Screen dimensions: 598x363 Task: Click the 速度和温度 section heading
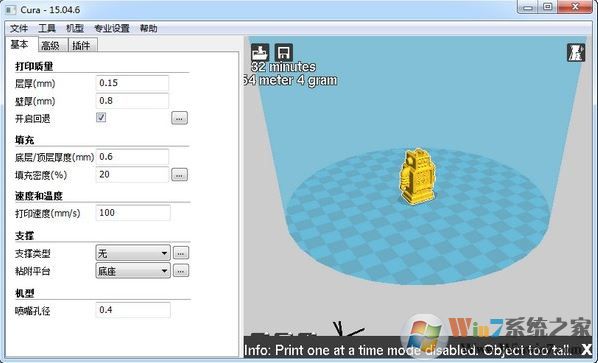(39, 196)
